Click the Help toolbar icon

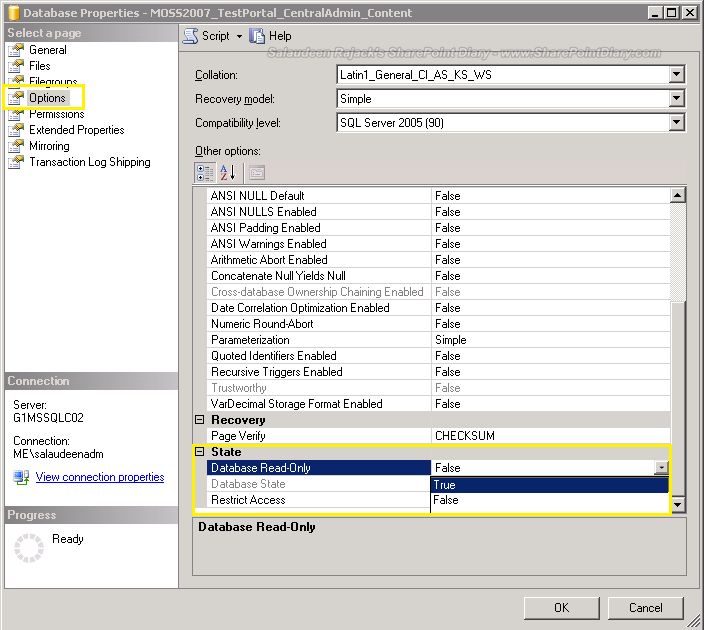coord(257,36)
